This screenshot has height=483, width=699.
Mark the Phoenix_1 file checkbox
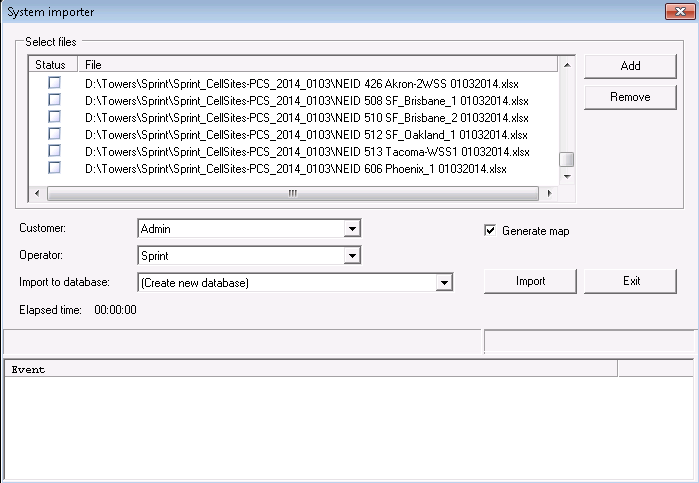tap(54, 168)
